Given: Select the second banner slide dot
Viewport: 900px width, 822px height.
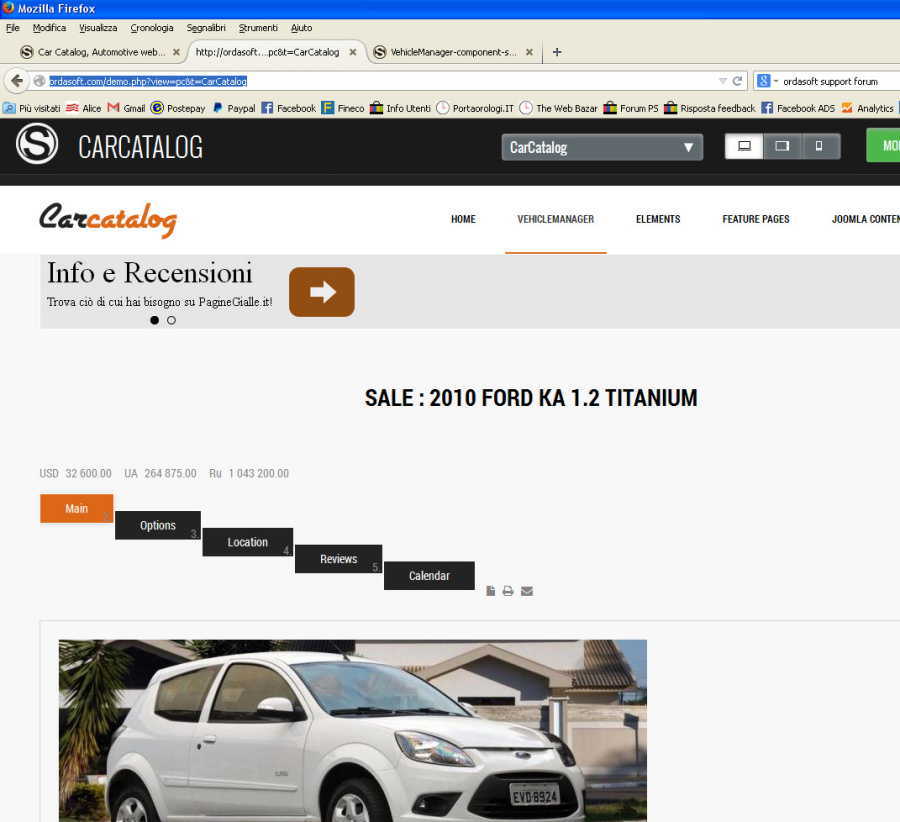Looking at the screenshot, I should 171,320.
